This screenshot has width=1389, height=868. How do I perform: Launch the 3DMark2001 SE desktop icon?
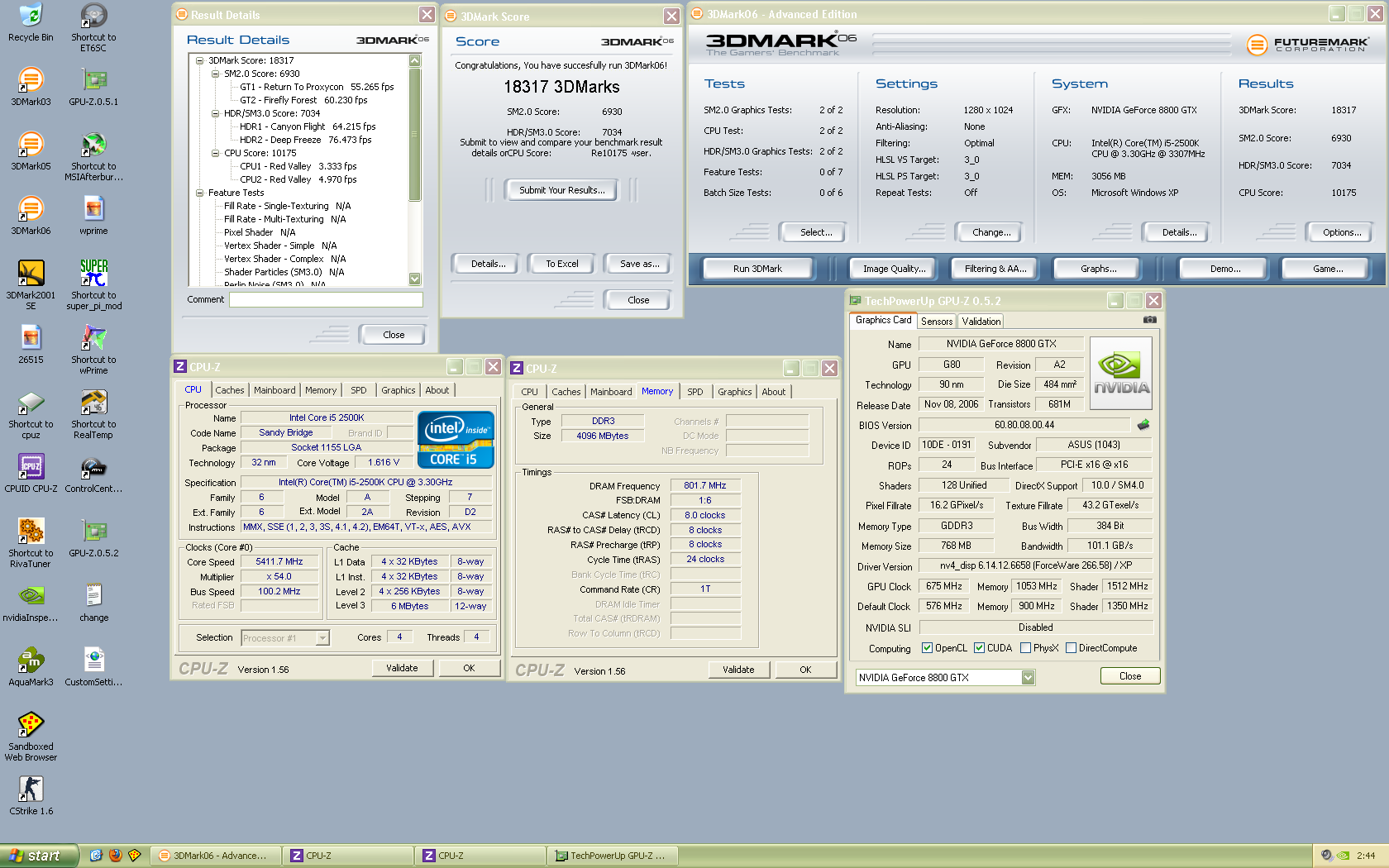31,285
